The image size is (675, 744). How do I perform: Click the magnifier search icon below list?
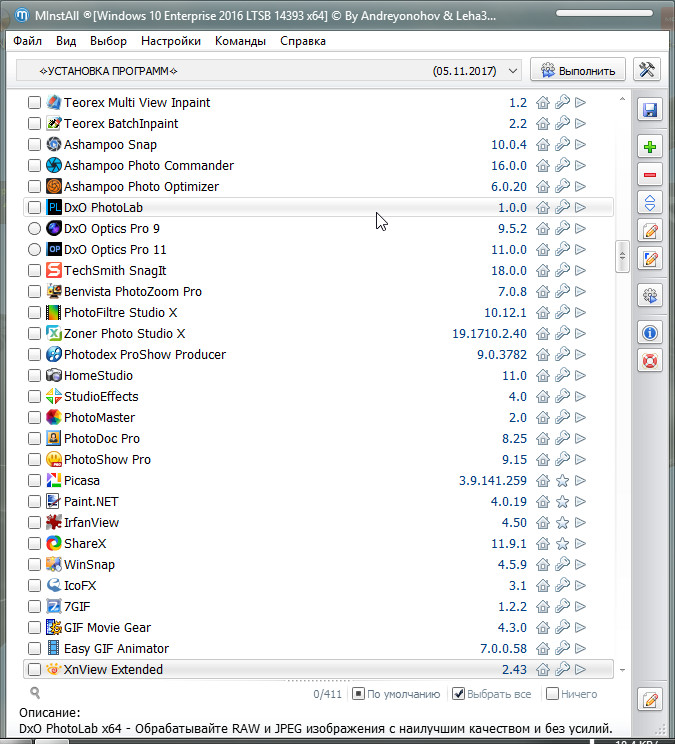(x=35, y=693)
